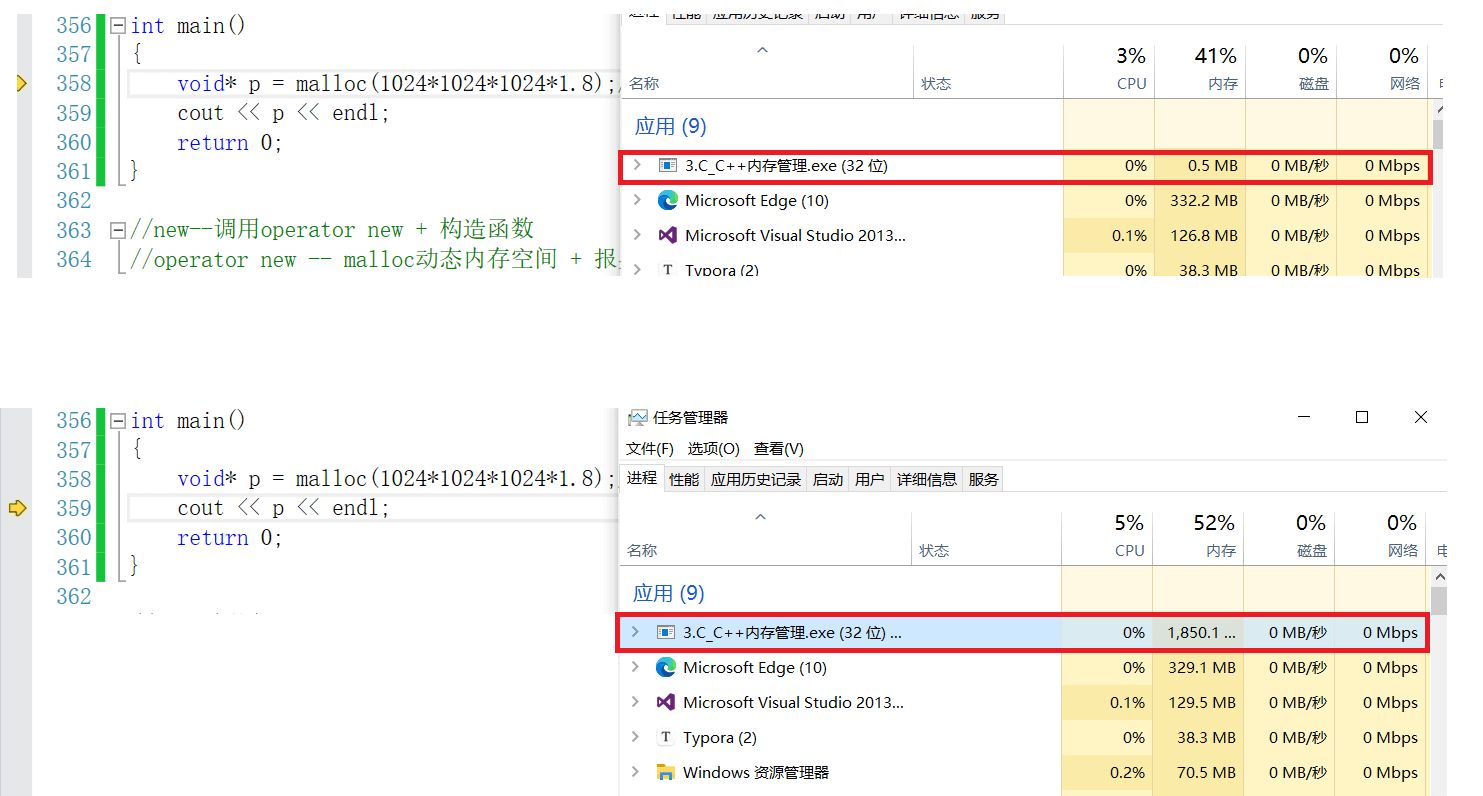Screen dimensions: 1483x796
Task: Click the Microsoft Edge icon in the process list
Action: (x=668, y=667)
